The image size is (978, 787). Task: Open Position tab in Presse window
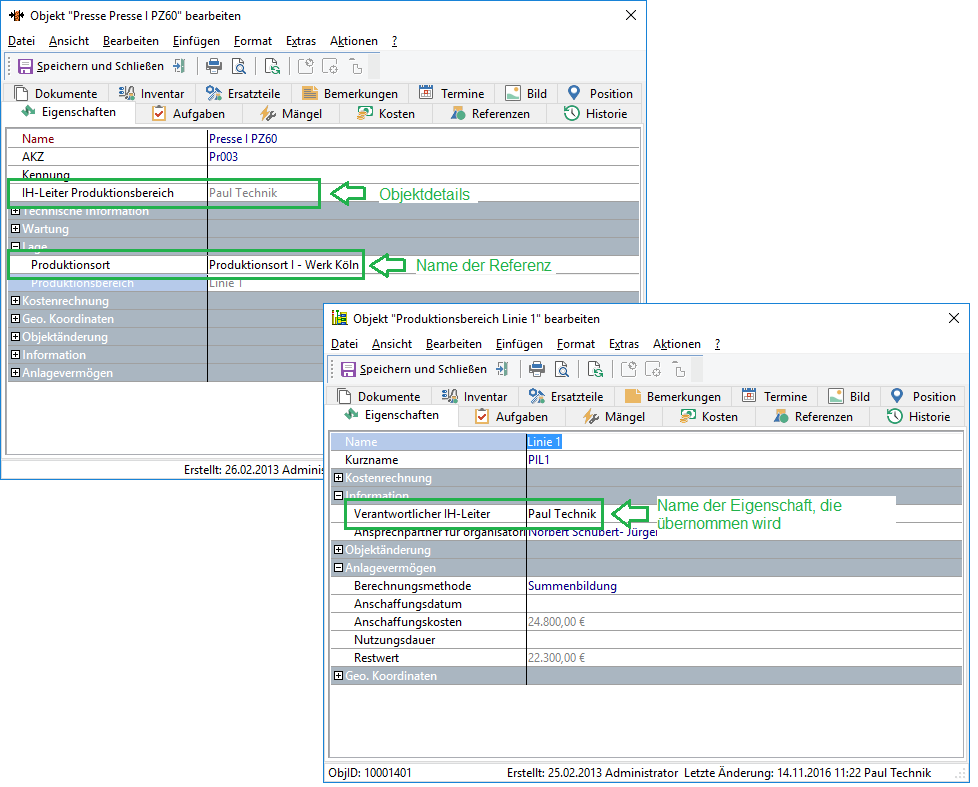click(x=600, y=94)
